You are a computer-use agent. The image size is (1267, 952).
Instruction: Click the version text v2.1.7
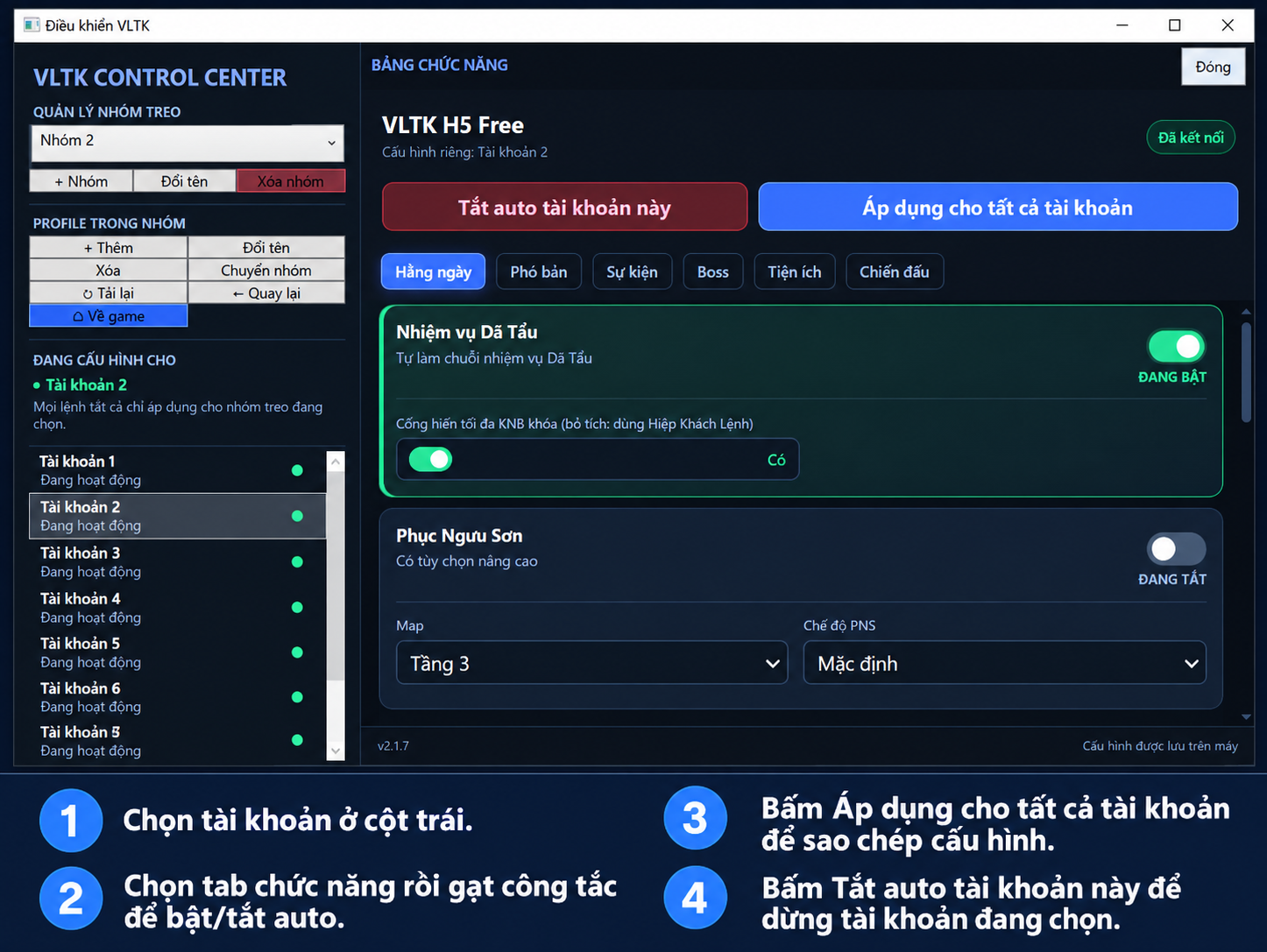(x=393, y=746)
